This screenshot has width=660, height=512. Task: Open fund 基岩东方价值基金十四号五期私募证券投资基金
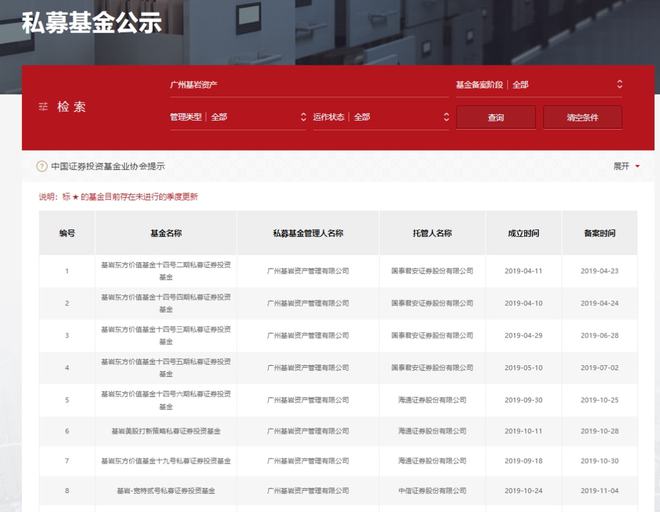point(166,368)
